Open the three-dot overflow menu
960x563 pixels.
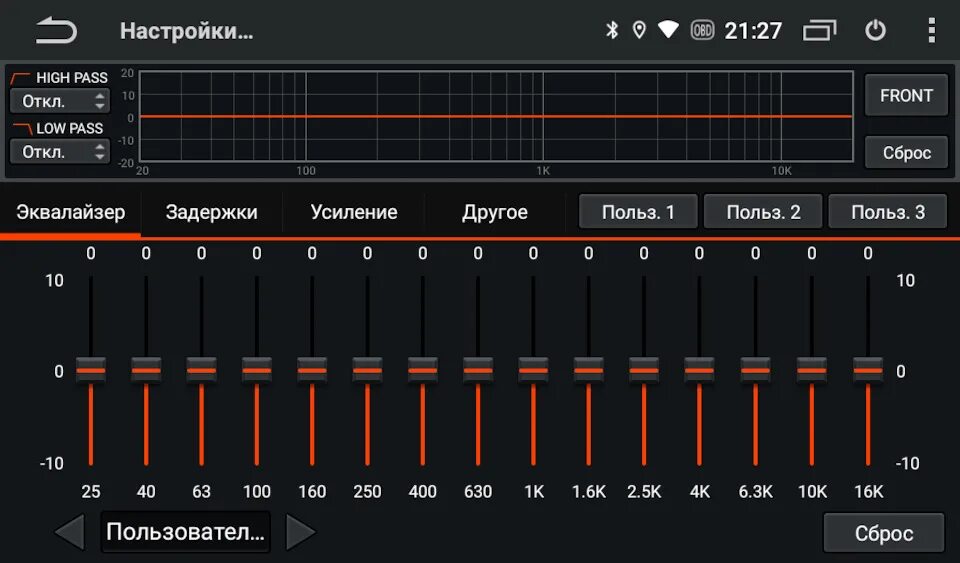coord(931,30)
